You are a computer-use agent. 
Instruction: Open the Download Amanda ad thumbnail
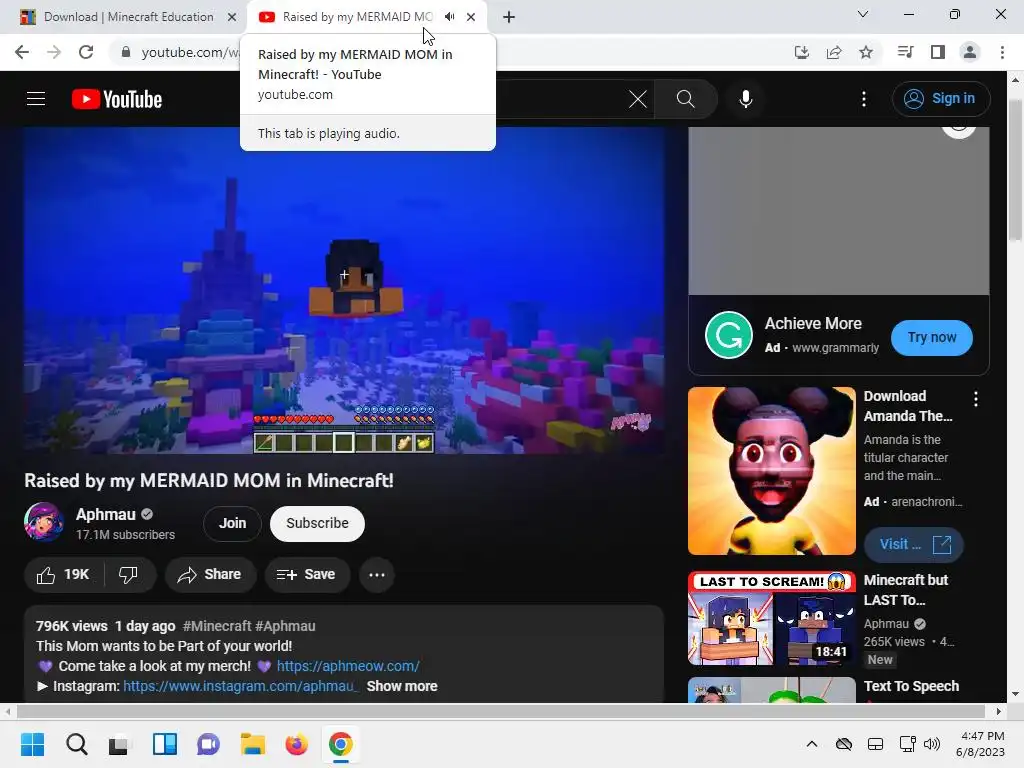pyautogui.click(x=771, y=471)
